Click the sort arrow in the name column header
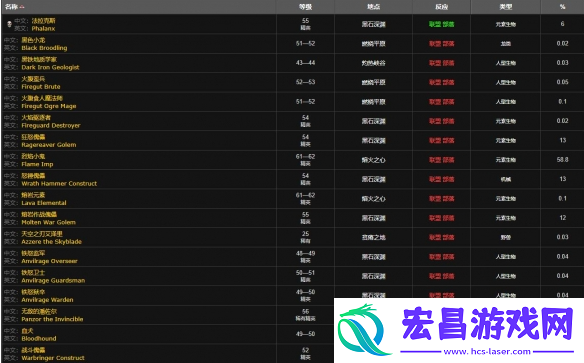The height and width of the screenshot is (363, 584). point(22,7)
